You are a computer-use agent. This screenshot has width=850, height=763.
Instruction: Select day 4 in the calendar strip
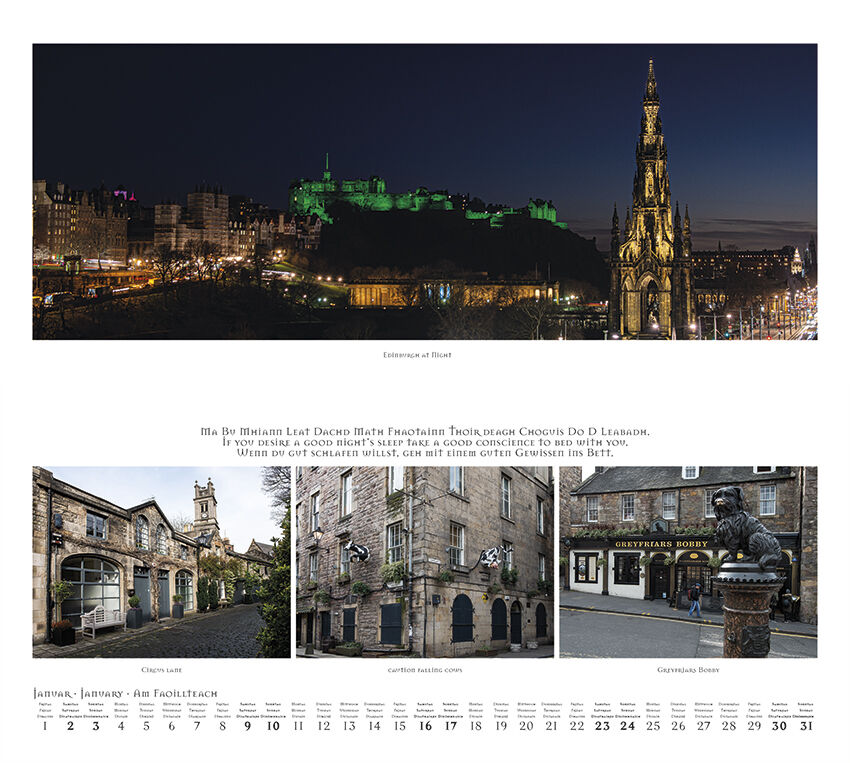click(121, 726)
